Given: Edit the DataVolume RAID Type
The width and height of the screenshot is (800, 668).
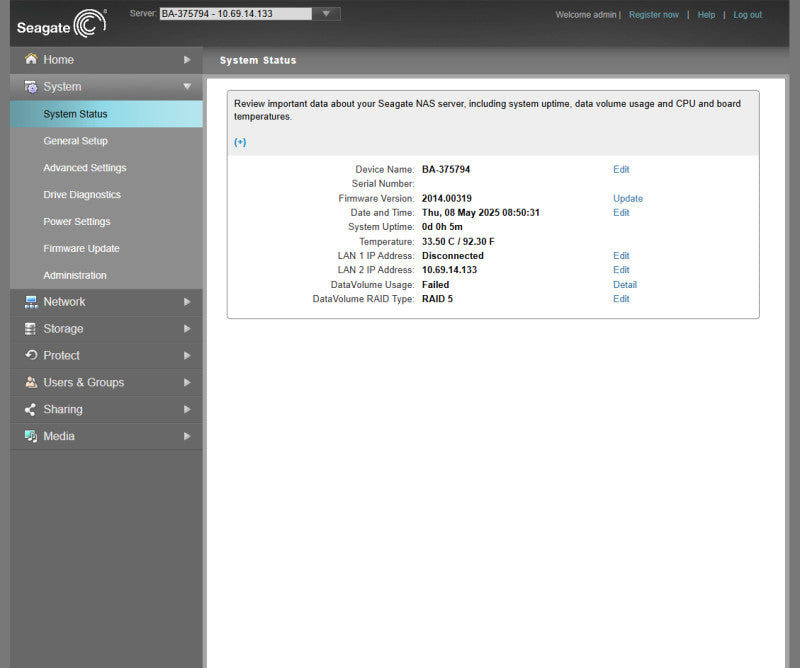Looking at the screenshot, I should point(621,299).
